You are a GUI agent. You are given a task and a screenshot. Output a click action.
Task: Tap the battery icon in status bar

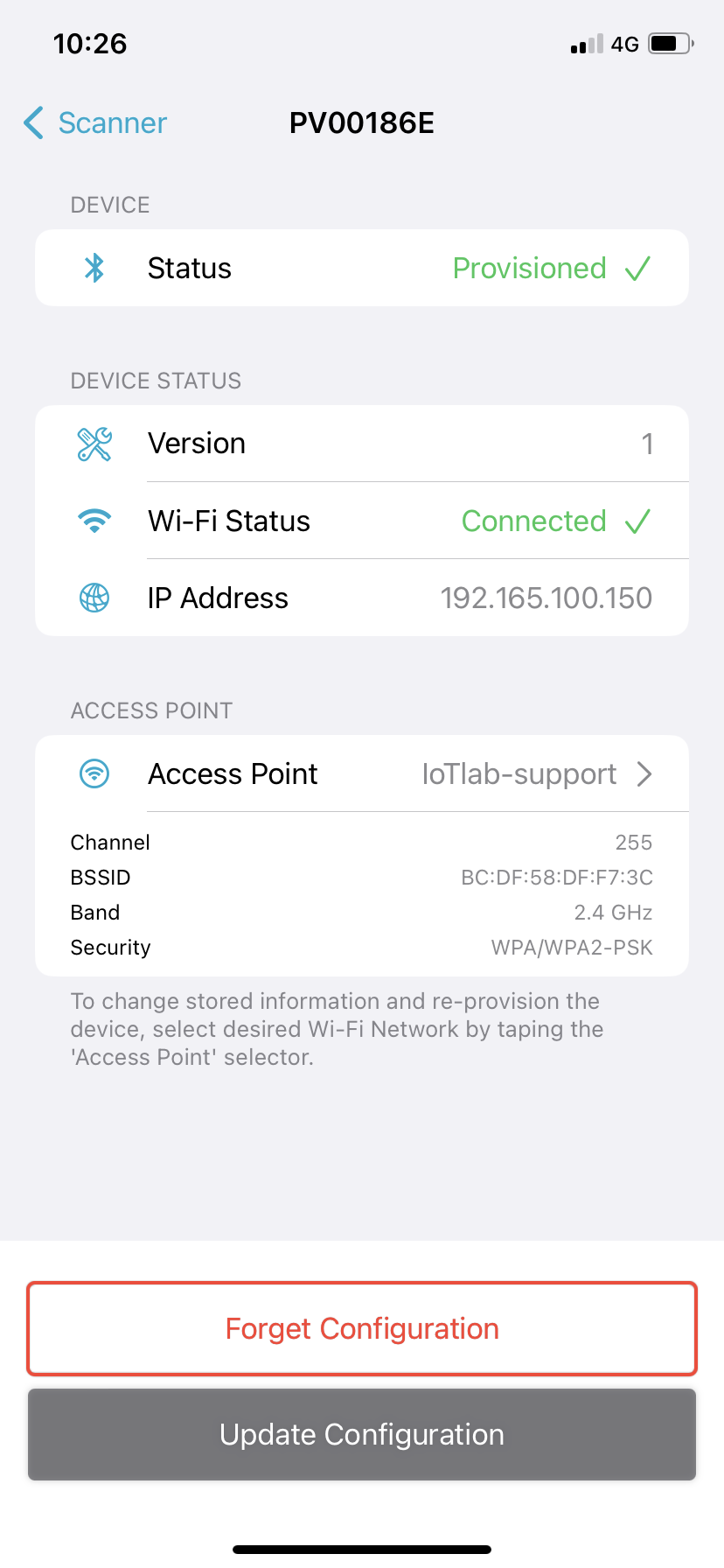pyautogui.click(x=671, y=44)
